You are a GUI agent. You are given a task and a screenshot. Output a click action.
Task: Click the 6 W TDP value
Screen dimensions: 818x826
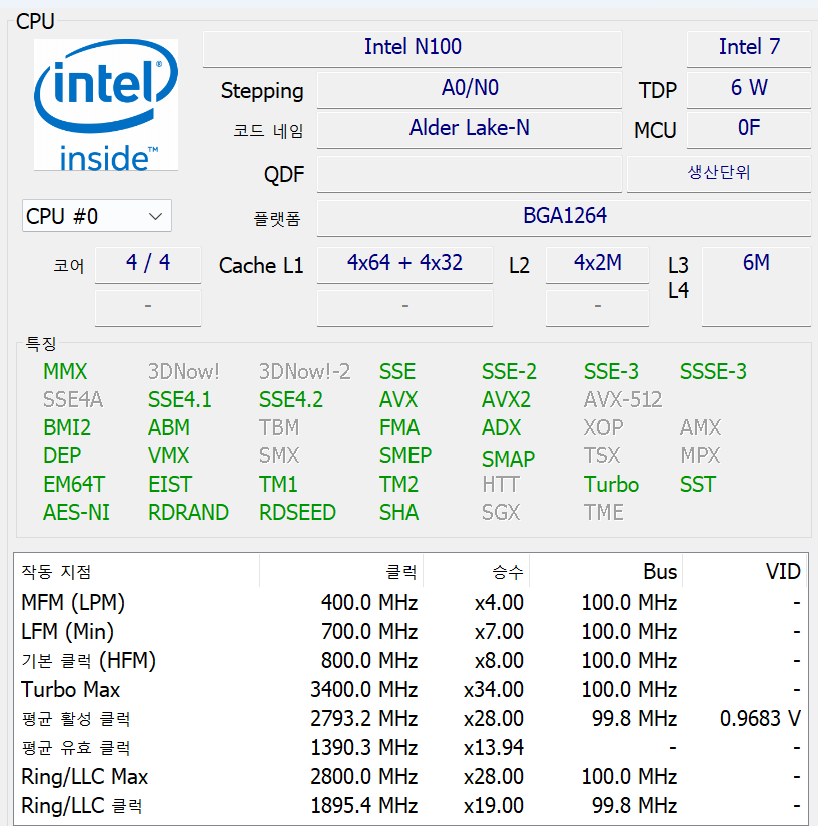coord(748,88)
